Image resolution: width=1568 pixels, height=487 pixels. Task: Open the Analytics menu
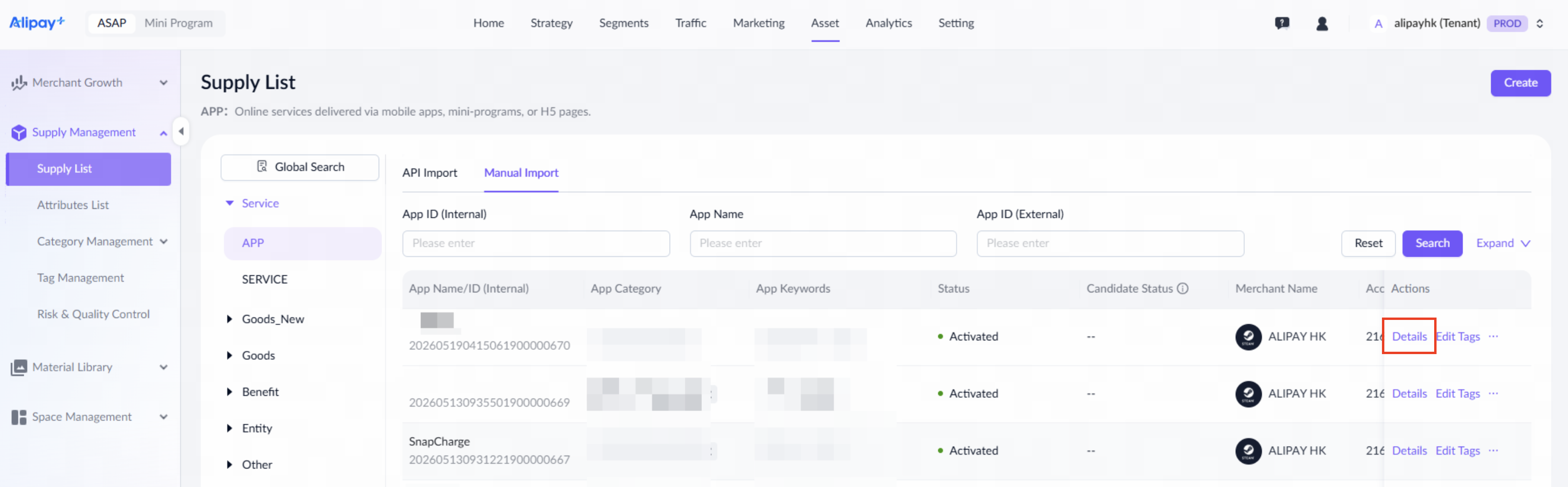tap(888, 23)
